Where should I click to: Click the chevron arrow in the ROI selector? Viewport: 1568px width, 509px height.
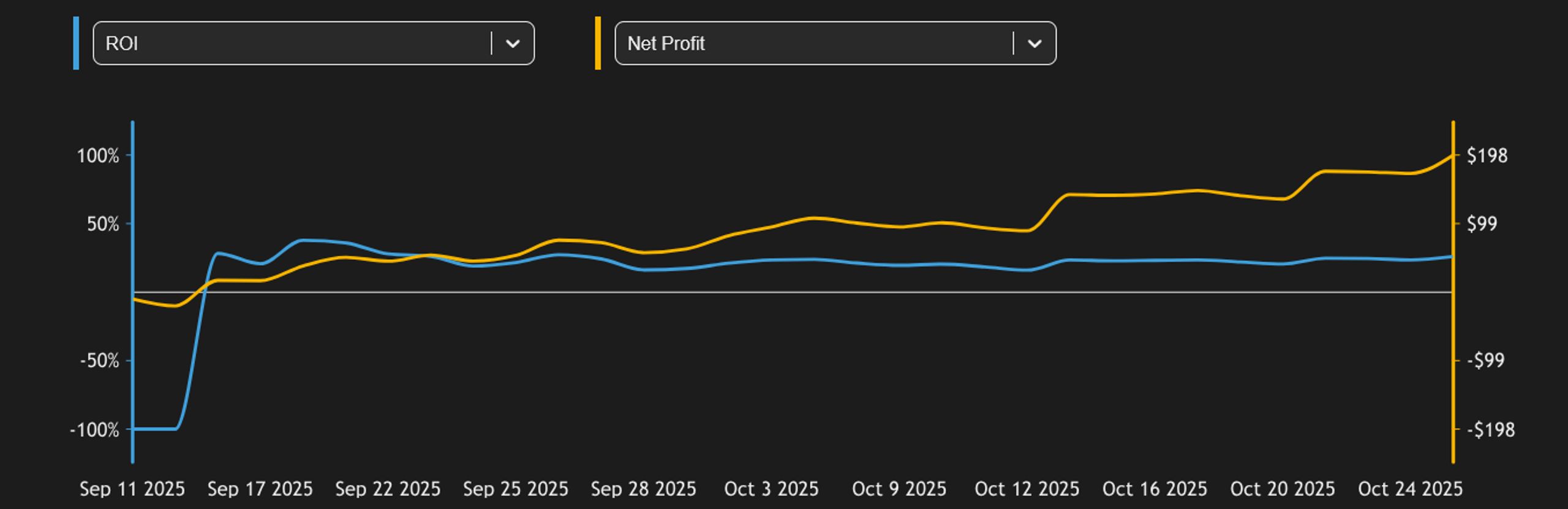click(513, 43)
